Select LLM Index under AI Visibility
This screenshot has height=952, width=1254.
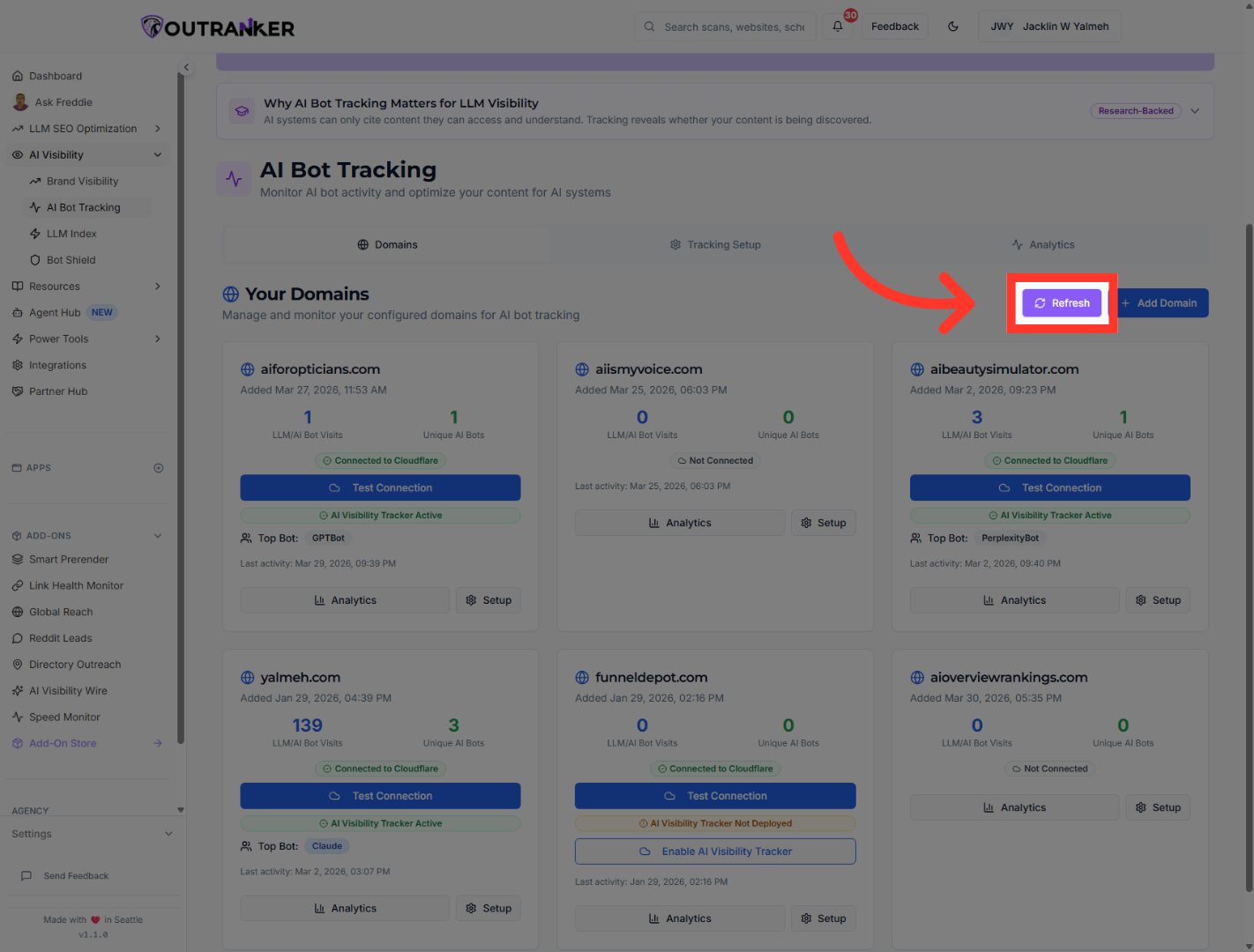pyautogui.click(x=73, y=233)
